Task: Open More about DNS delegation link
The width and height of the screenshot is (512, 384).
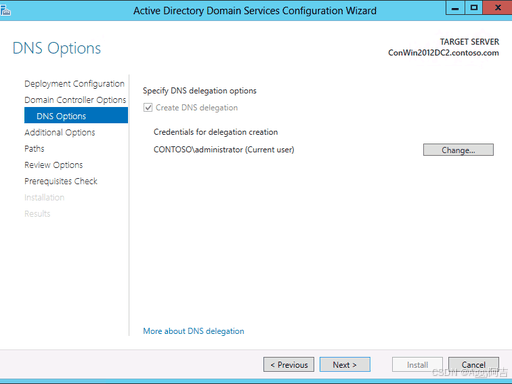Action: tap(193, 331)
